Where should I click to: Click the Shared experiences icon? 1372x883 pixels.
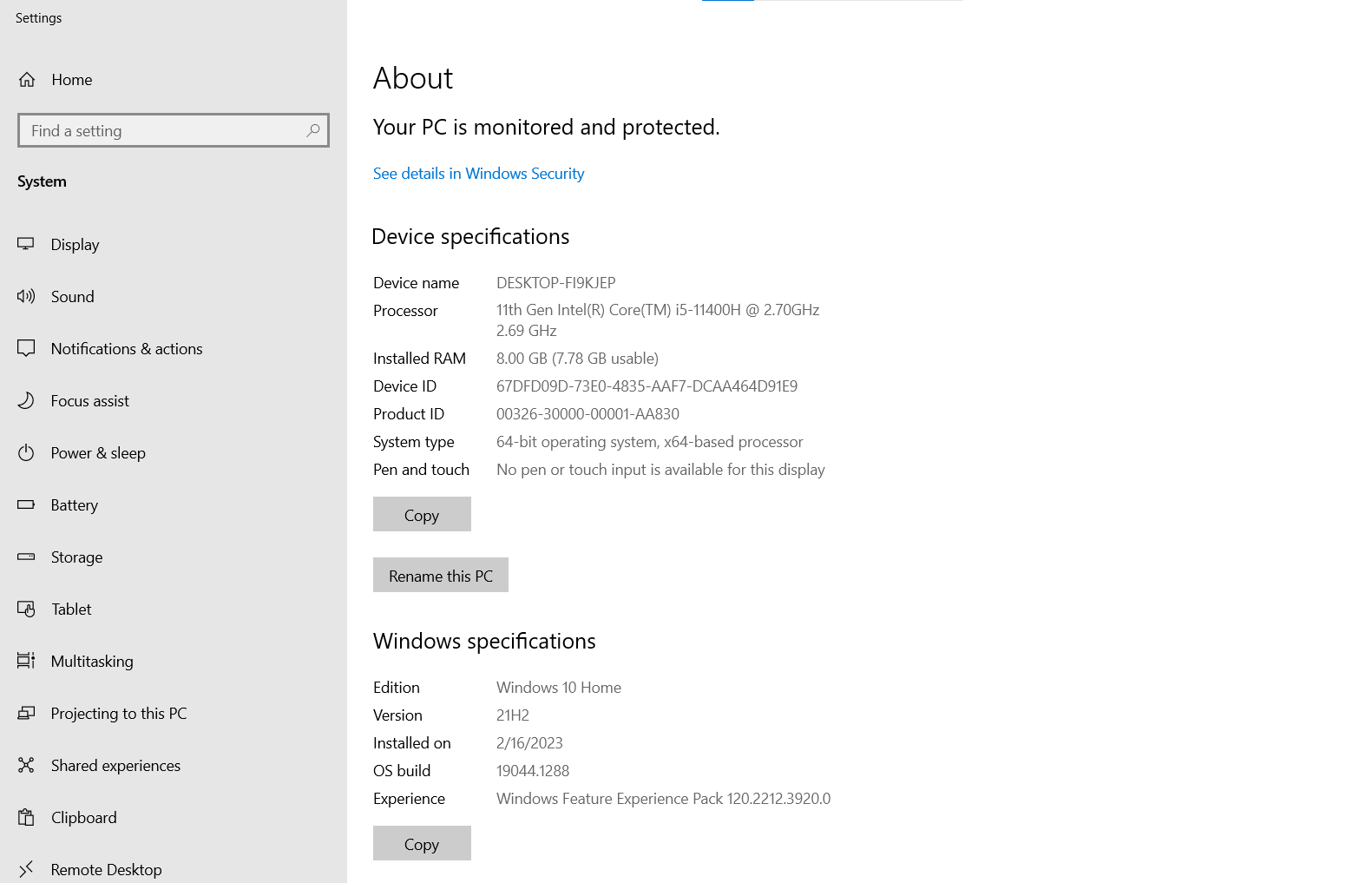26,765
